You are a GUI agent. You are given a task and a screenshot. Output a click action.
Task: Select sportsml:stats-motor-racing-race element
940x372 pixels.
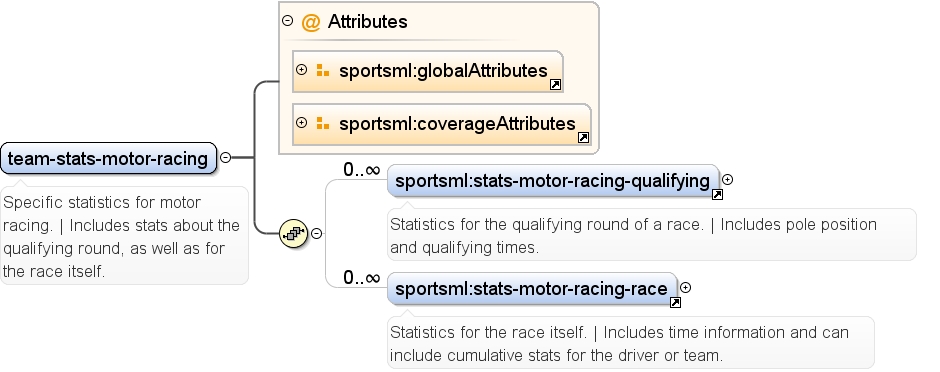532,289
